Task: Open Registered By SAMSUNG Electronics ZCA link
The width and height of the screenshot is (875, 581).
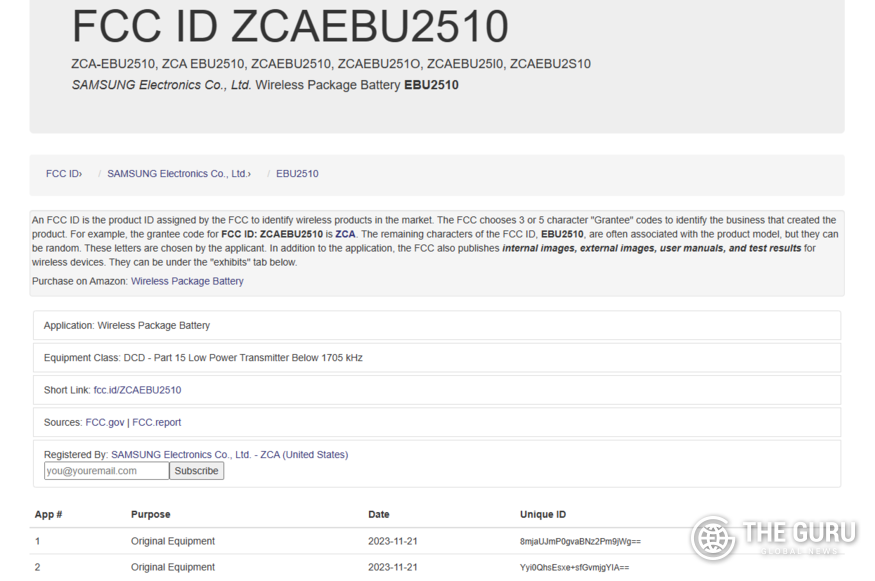Action: (229, 455)
